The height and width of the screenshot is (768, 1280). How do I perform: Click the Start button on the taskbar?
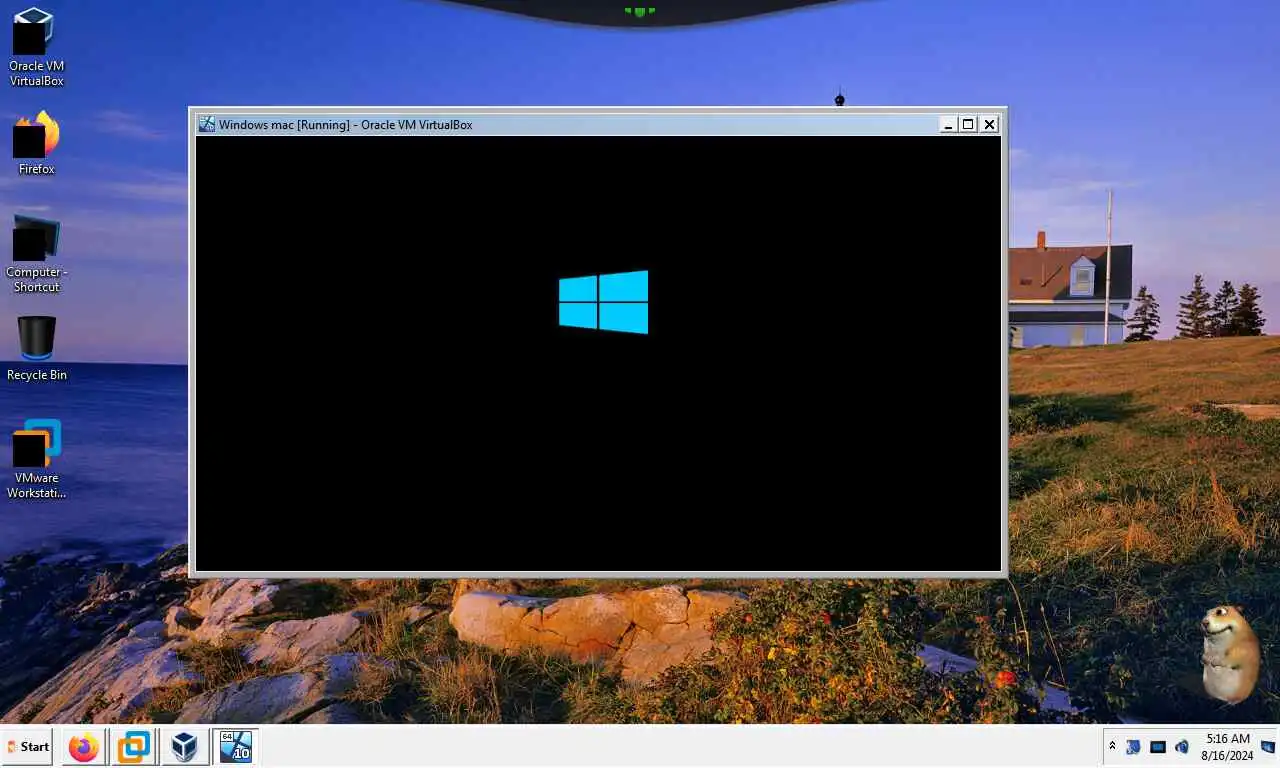tap(27, 747)
